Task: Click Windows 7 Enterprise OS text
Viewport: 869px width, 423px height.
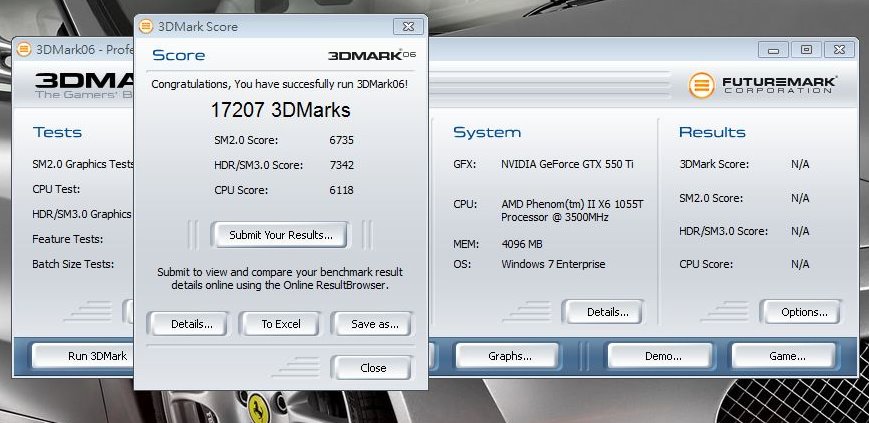Action: click(553, 264)
